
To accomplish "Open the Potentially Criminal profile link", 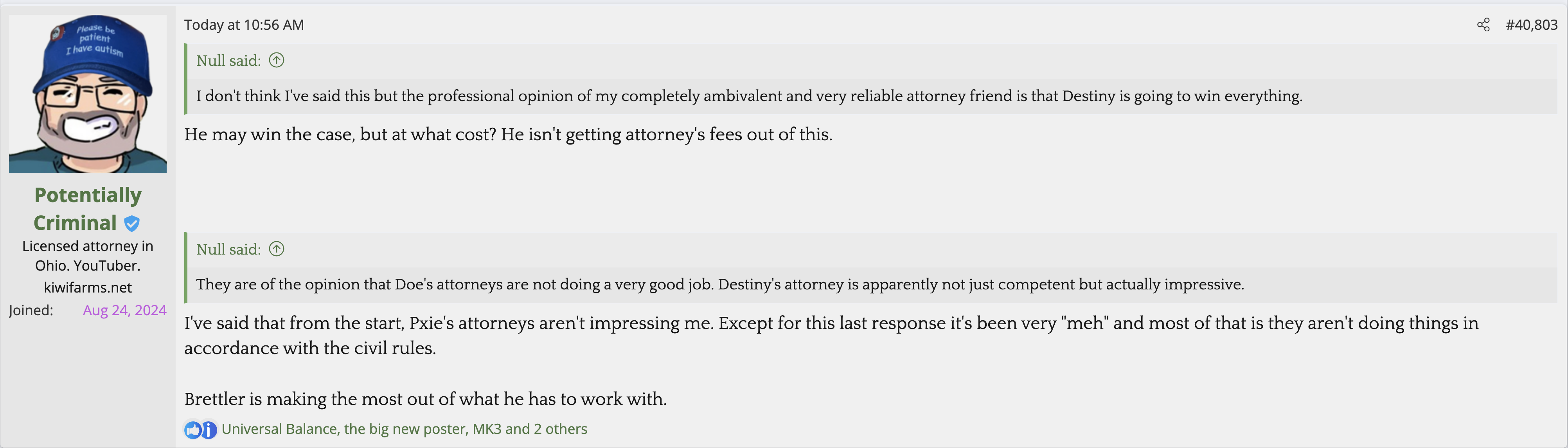I will click(x=87, y=208).
